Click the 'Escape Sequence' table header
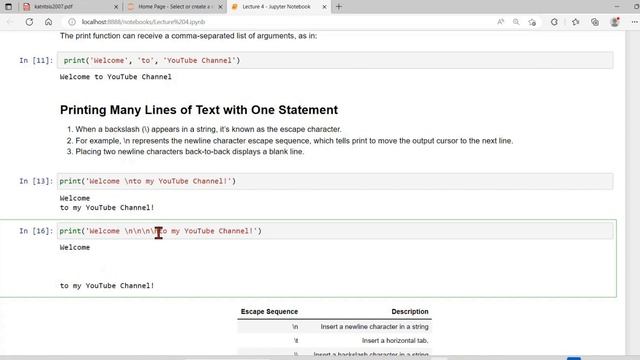 269,311
